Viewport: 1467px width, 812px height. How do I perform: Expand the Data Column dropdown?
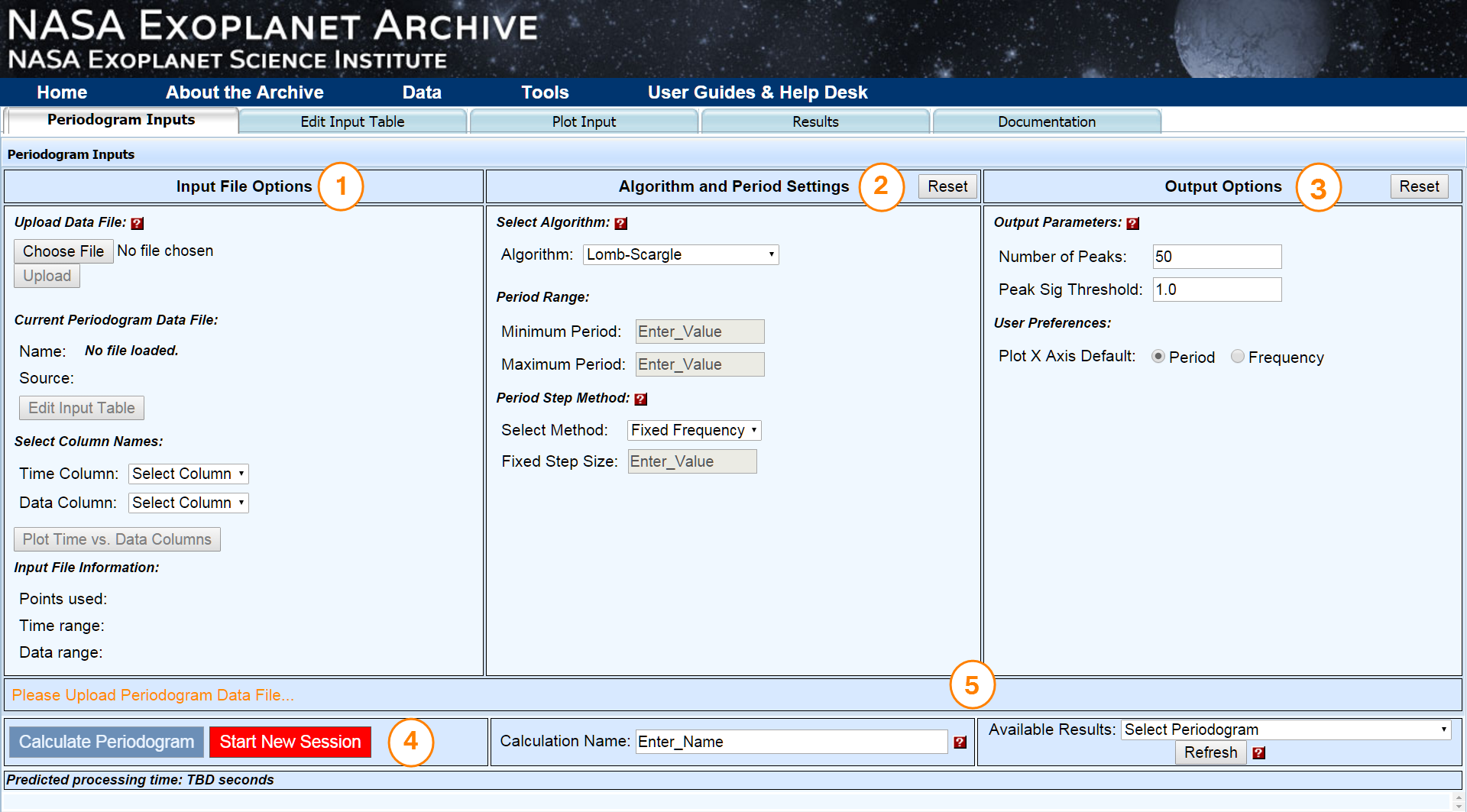click(189, 503)
